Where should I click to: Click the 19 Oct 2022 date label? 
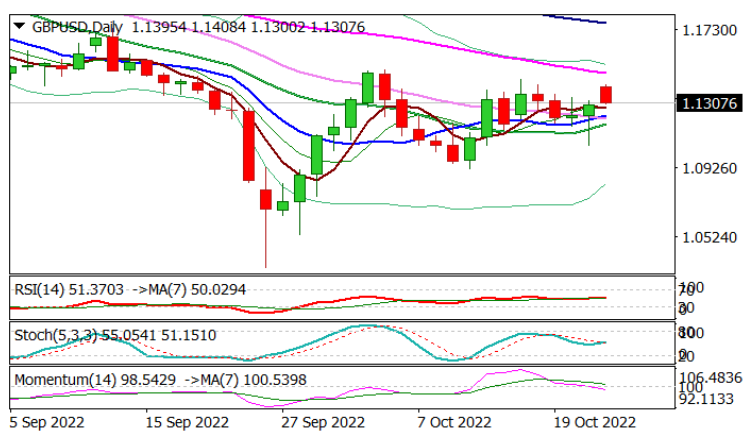(595, 423)
